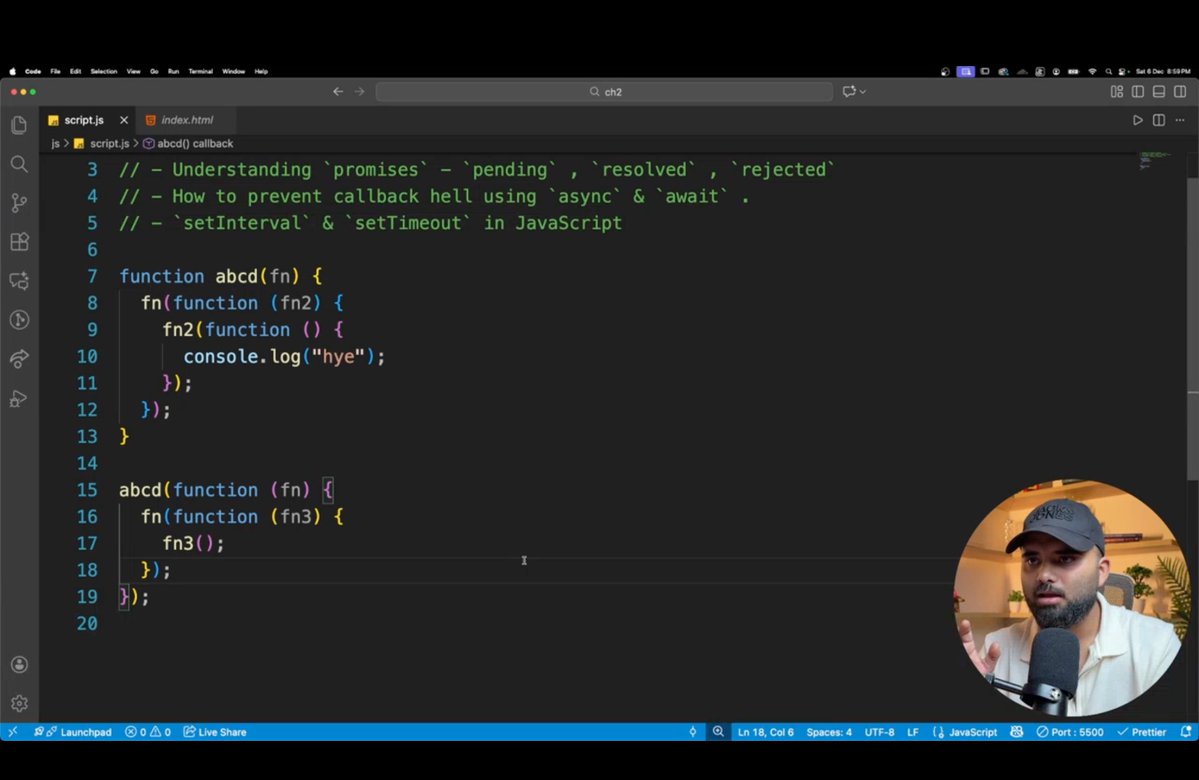Click the vertical editor scrollbar
Image resolution: width=1199 pixels, height=780 pixels.
click(x=1192, y=329)
